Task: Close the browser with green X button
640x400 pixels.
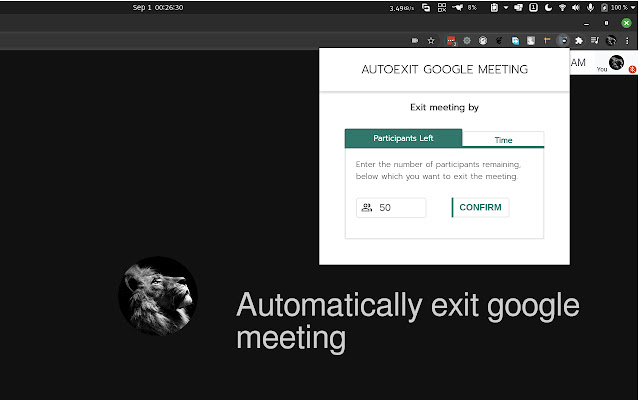Action: (x=626, y=23)
